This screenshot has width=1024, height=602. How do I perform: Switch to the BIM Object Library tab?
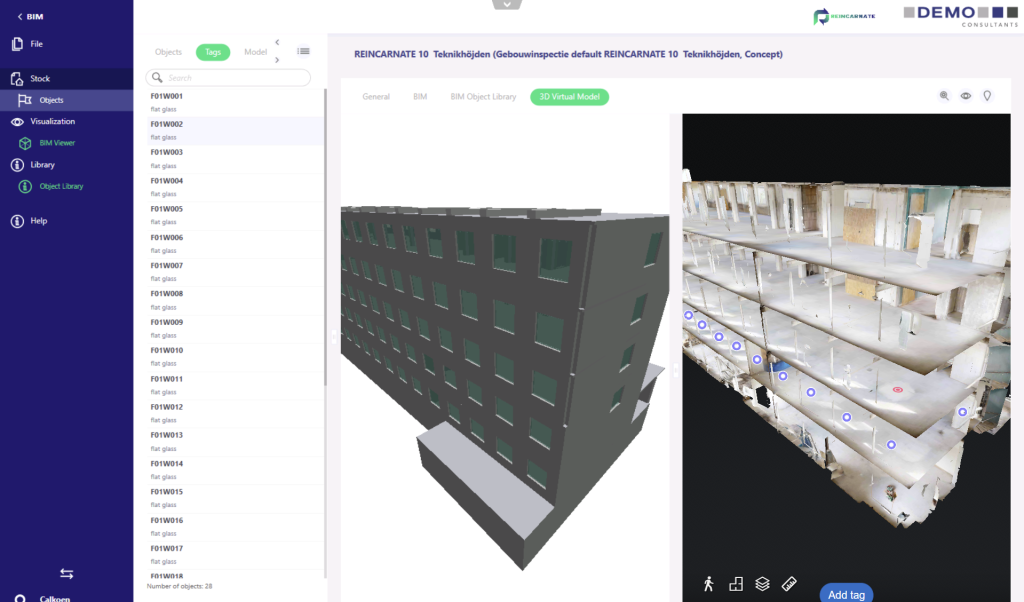[483, 97]
